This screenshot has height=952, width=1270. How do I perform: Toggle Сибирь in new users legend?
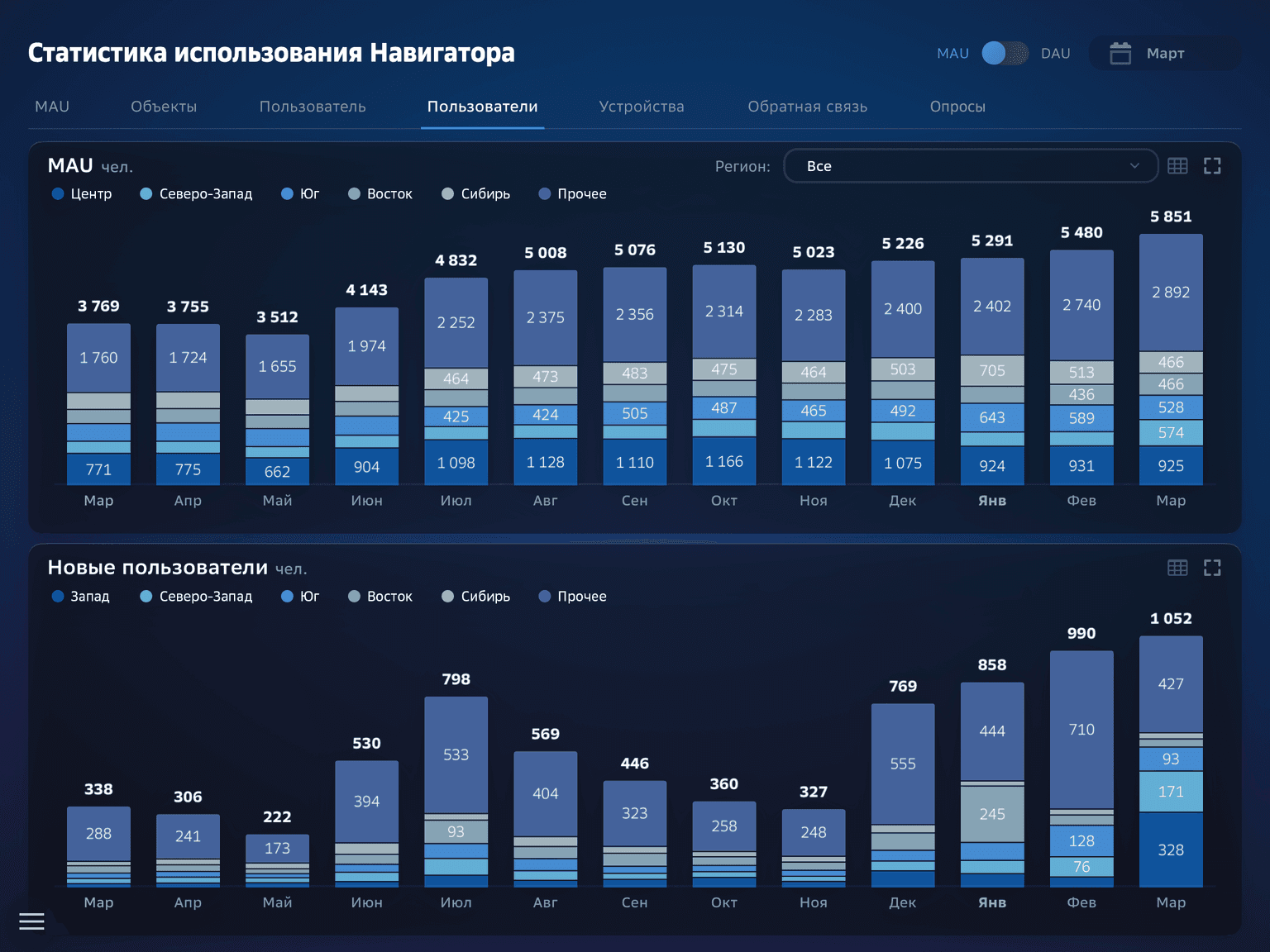coord(476,597)
